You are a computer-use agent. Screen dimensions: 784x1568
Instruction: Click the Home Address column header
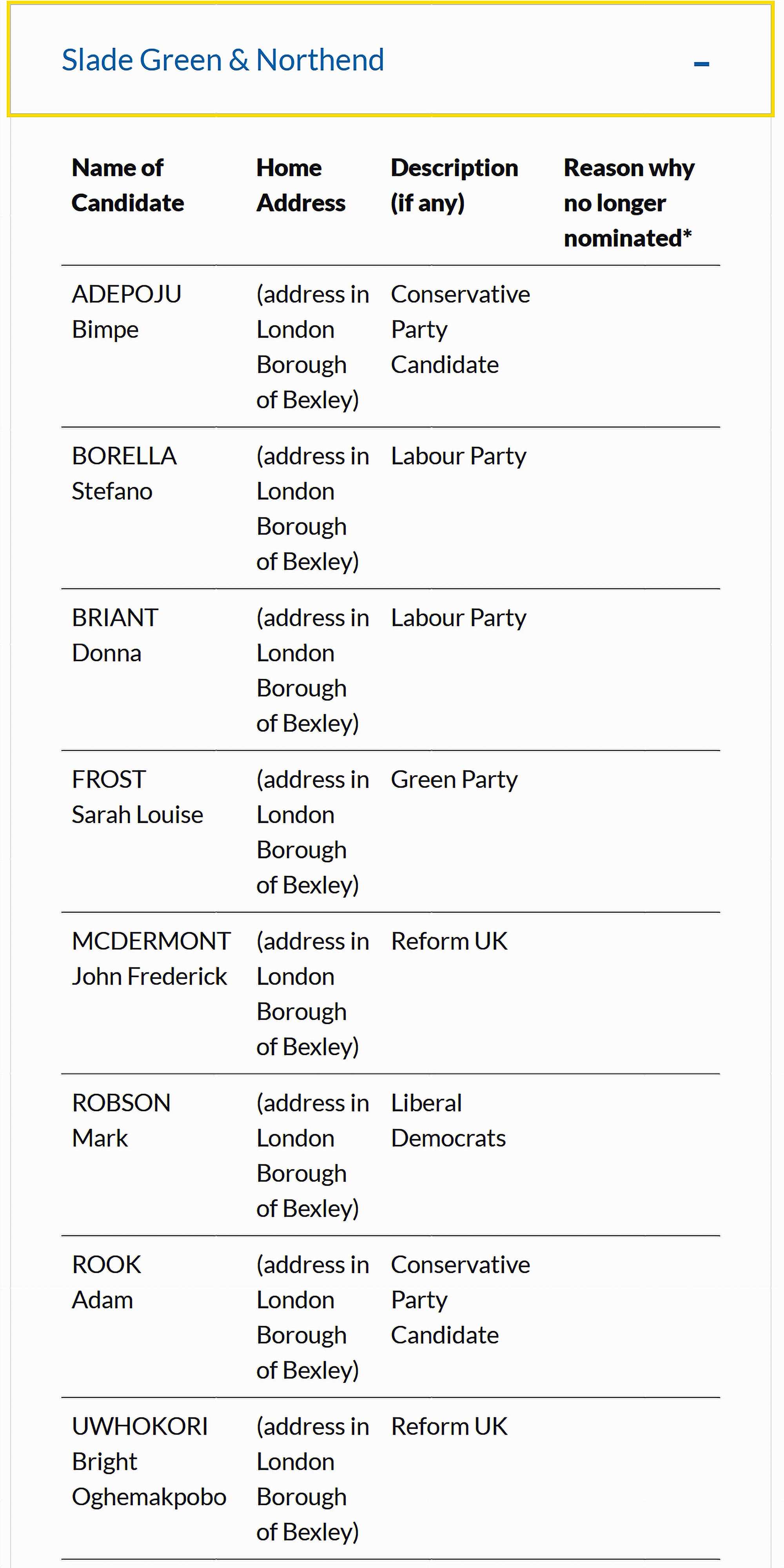point(301,185)
